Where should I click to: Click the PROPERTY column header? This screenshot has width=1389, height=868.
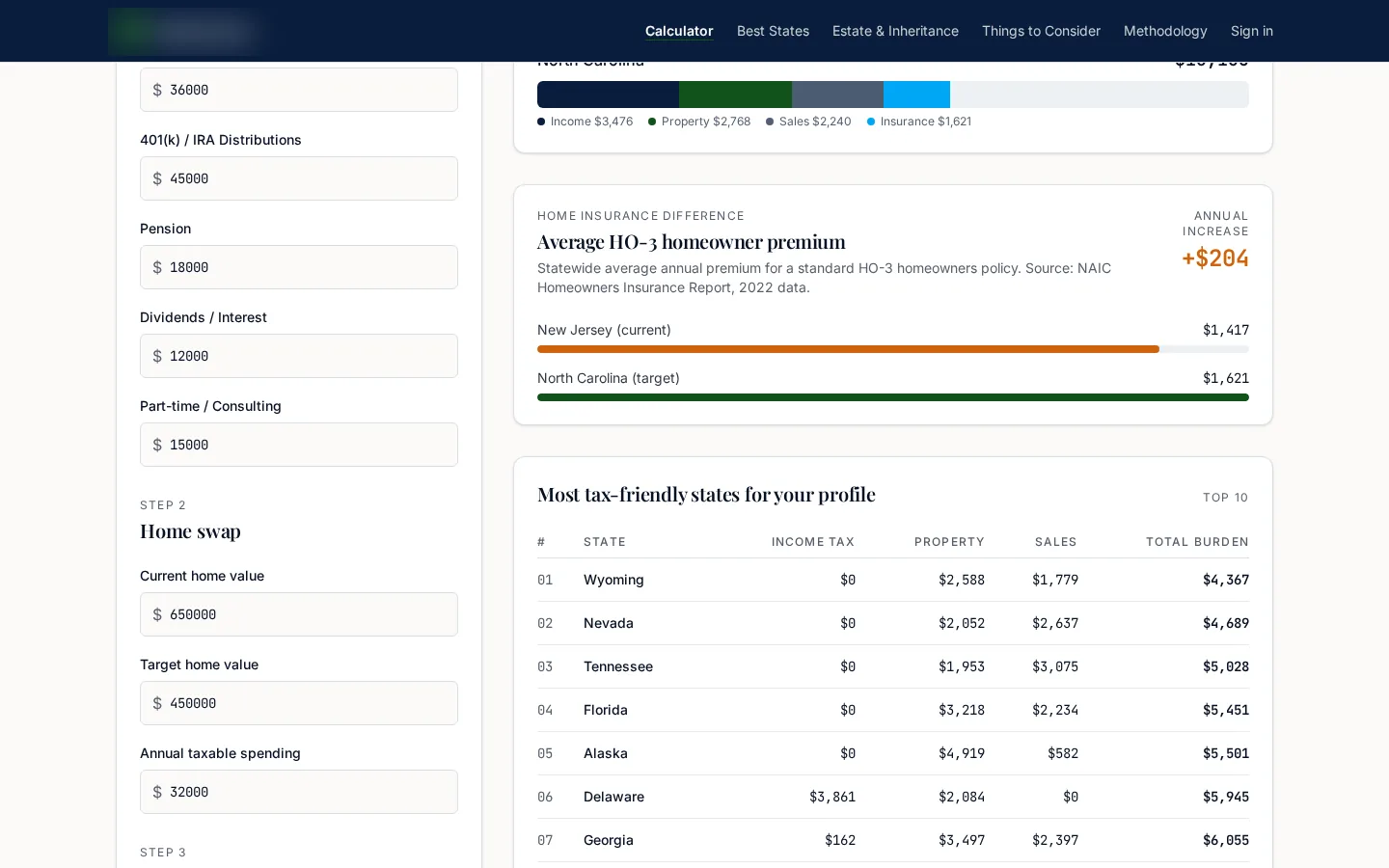[x=949, y=542]
